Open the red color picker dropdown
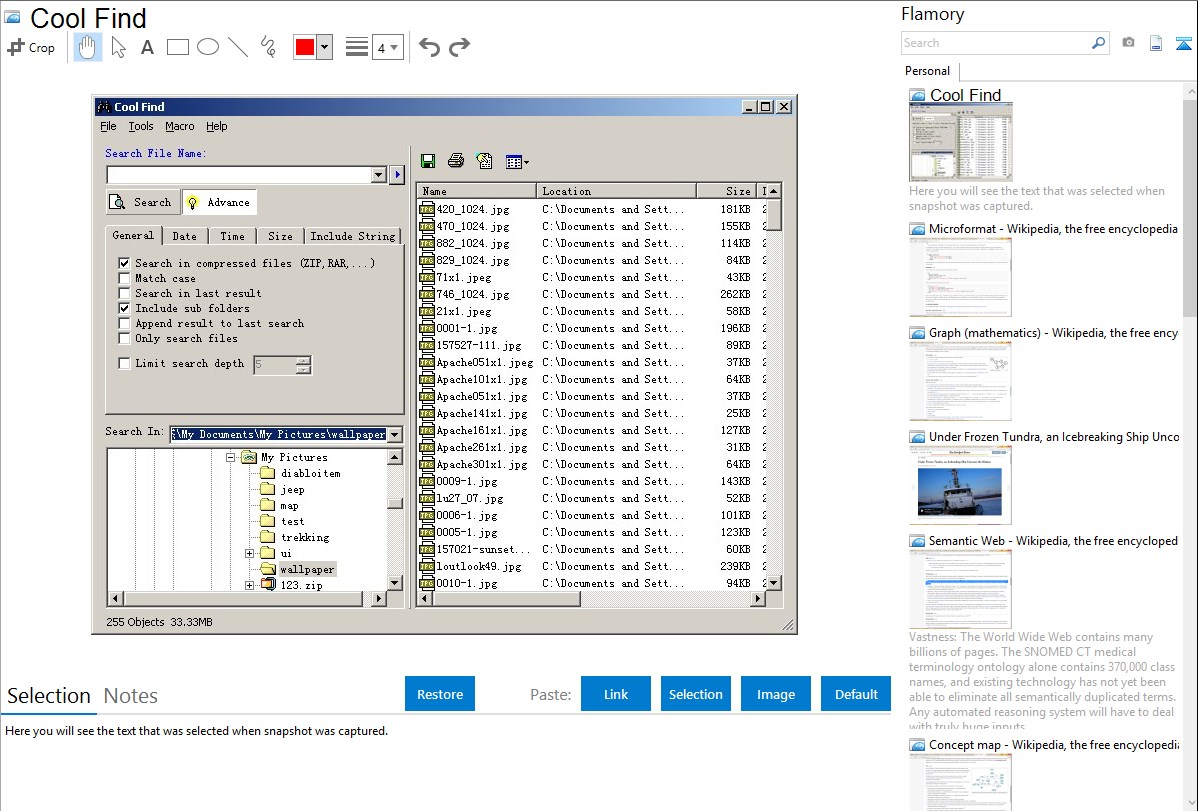The height and width of the screenshot is (811, 1198). [324, 47]
